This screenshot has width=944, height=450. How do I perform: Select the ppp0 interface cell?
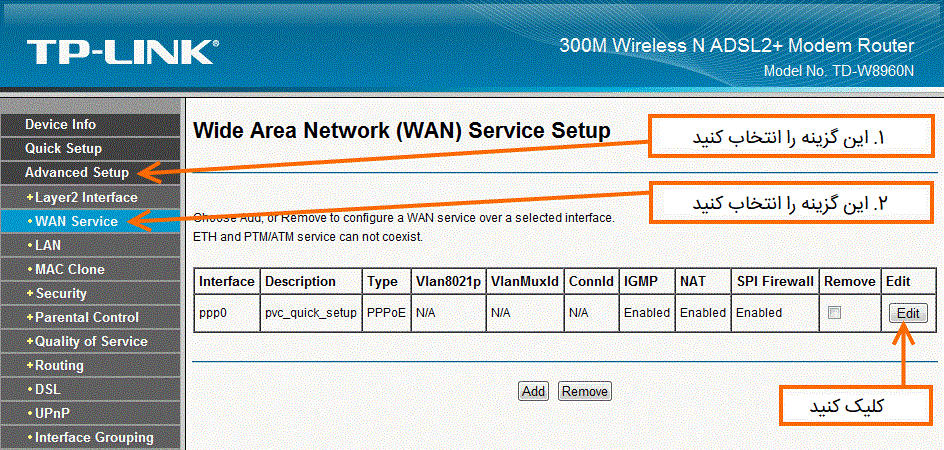[226, 313]
